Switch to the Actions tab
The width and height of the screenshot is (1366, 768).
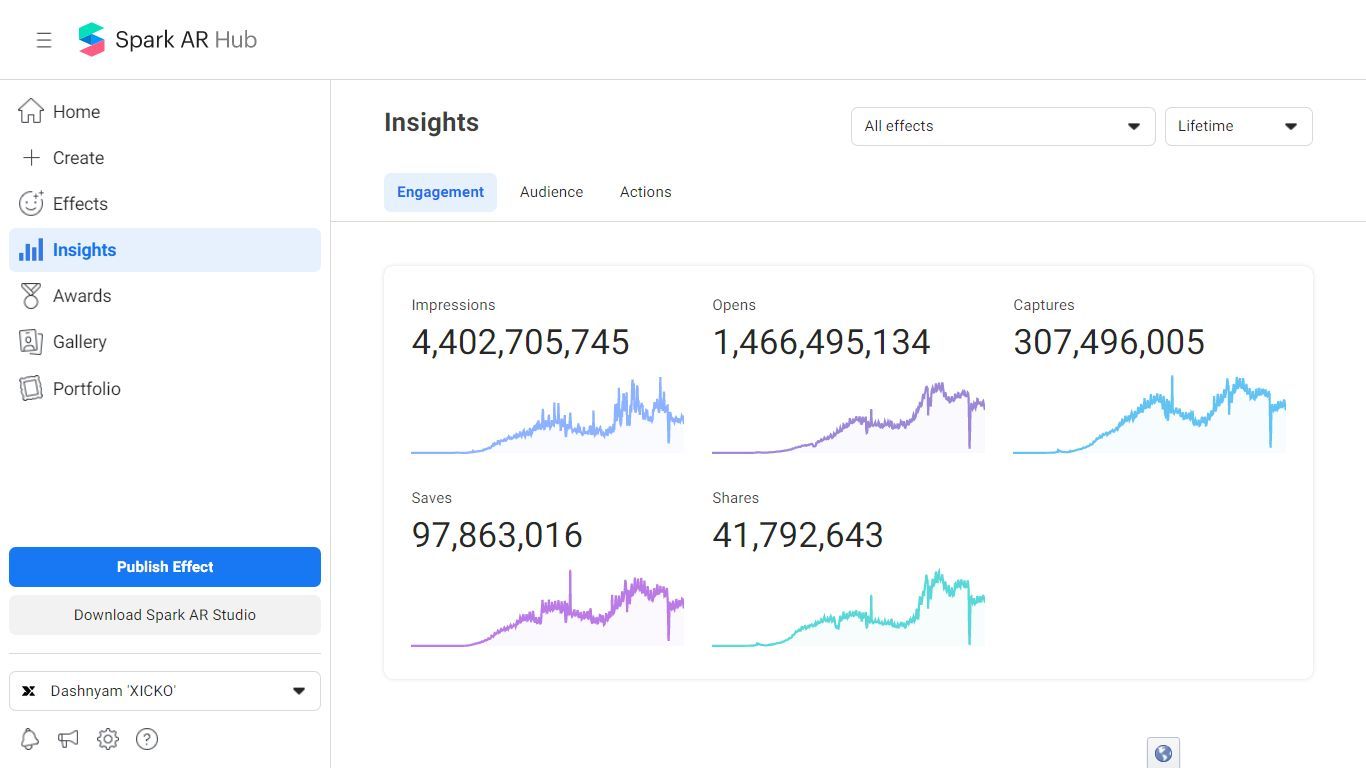point(645,192)
